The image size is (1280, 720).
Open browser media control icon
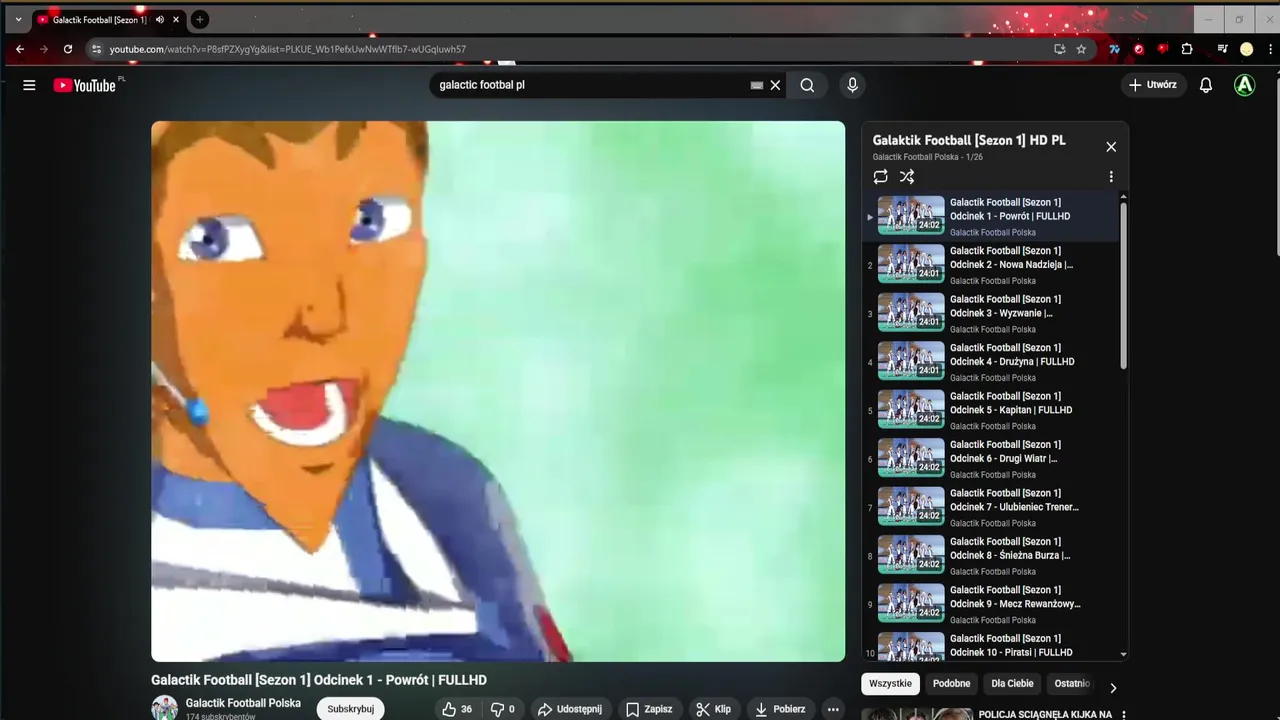pos(1222,49)
